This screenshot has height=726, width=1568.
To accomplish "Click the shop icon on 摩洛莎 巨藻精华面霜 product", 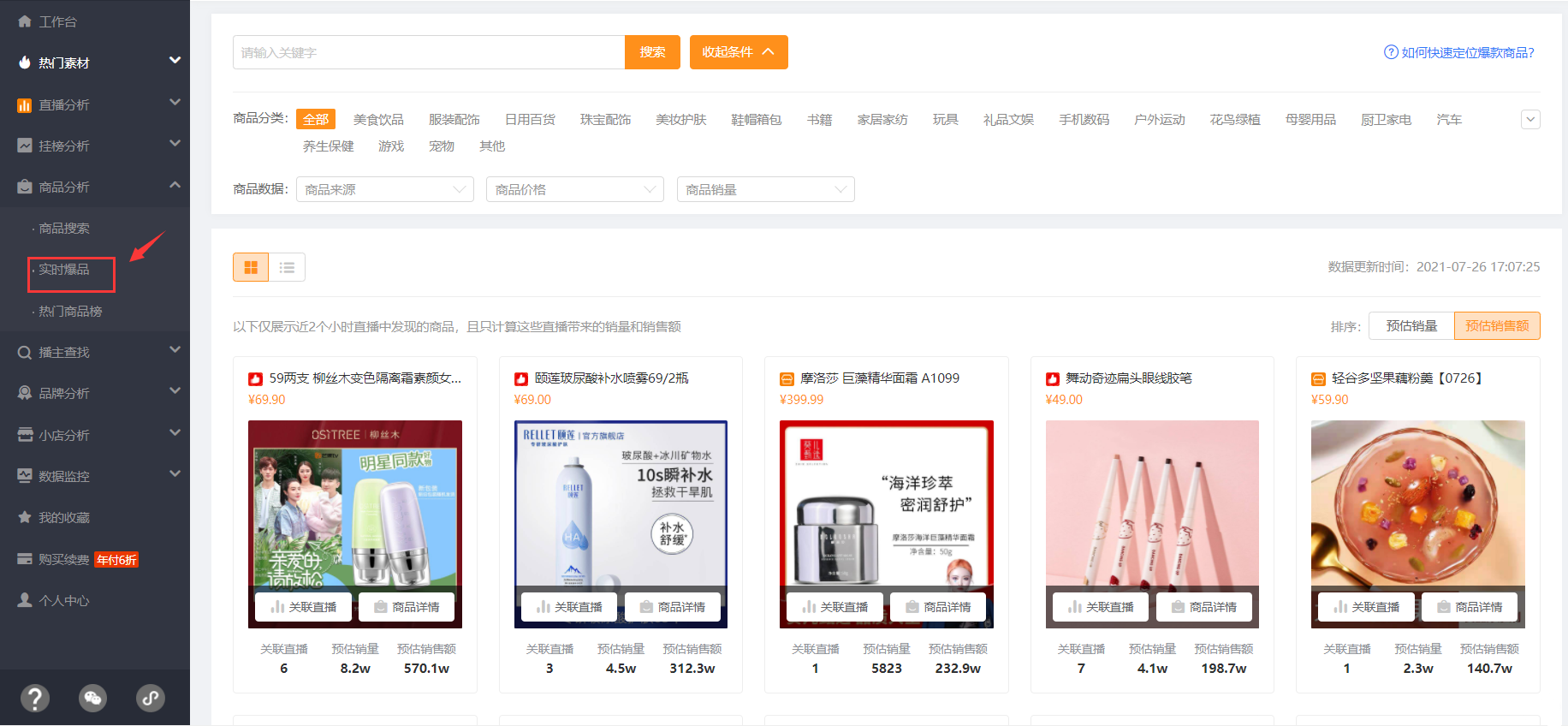I will click(787, 378).
